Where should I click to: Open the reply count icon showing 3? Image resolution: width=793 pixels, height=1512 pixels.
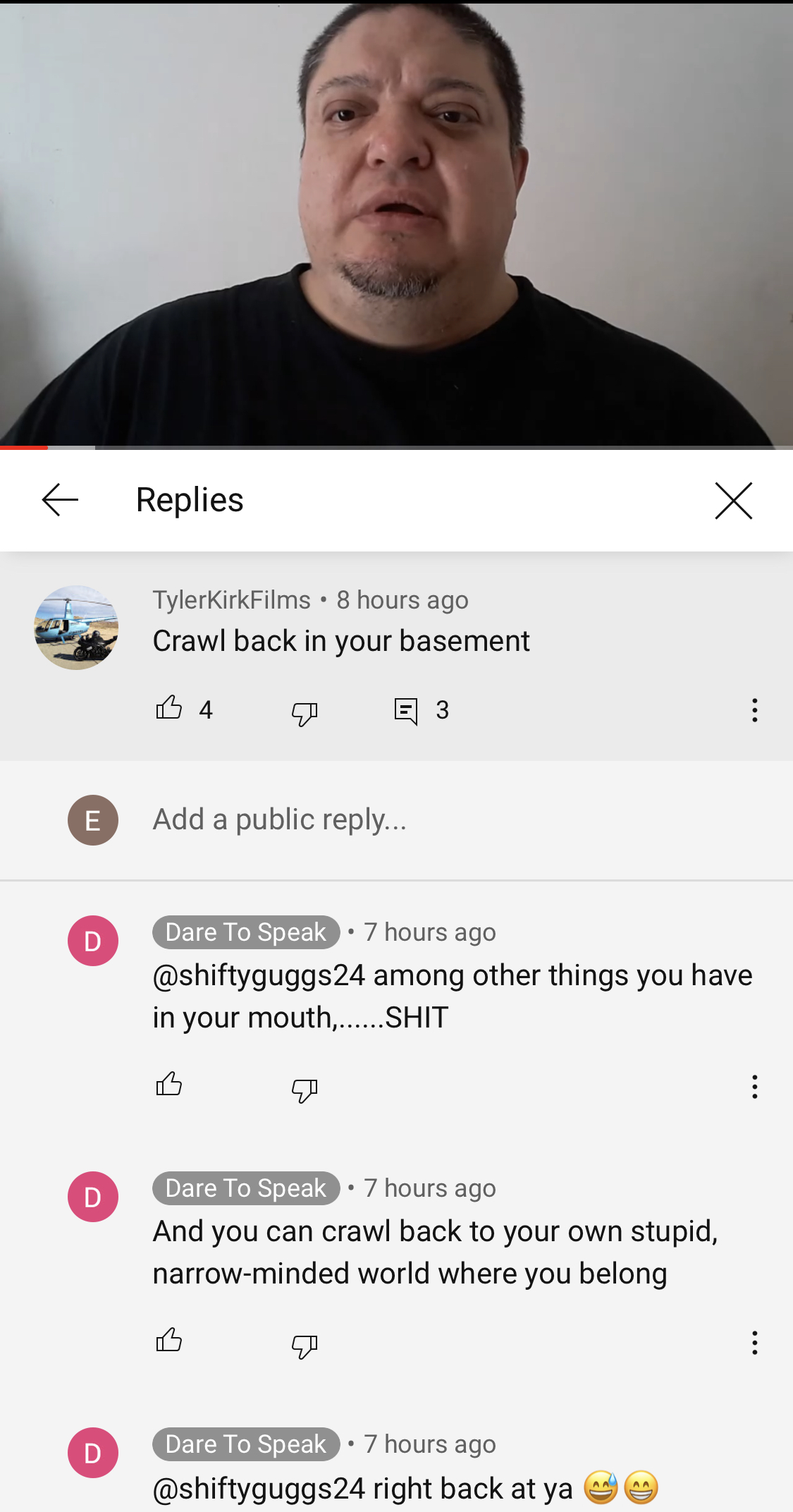(406, 711)
